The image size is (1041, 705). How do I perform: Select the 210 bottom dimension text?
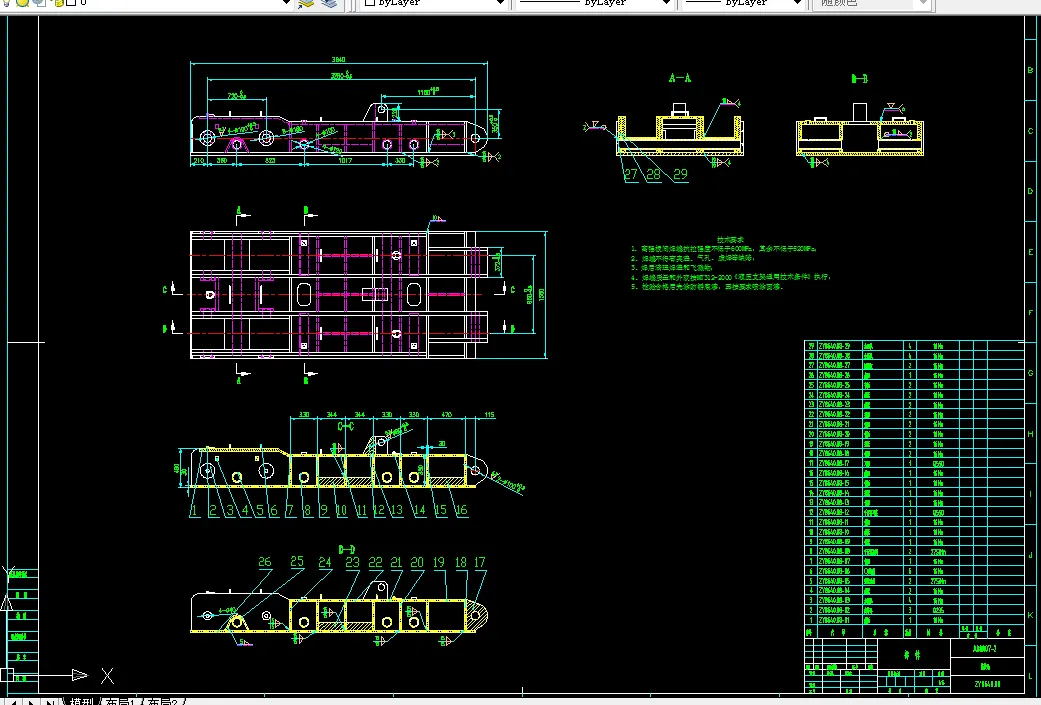pos(198,161)
